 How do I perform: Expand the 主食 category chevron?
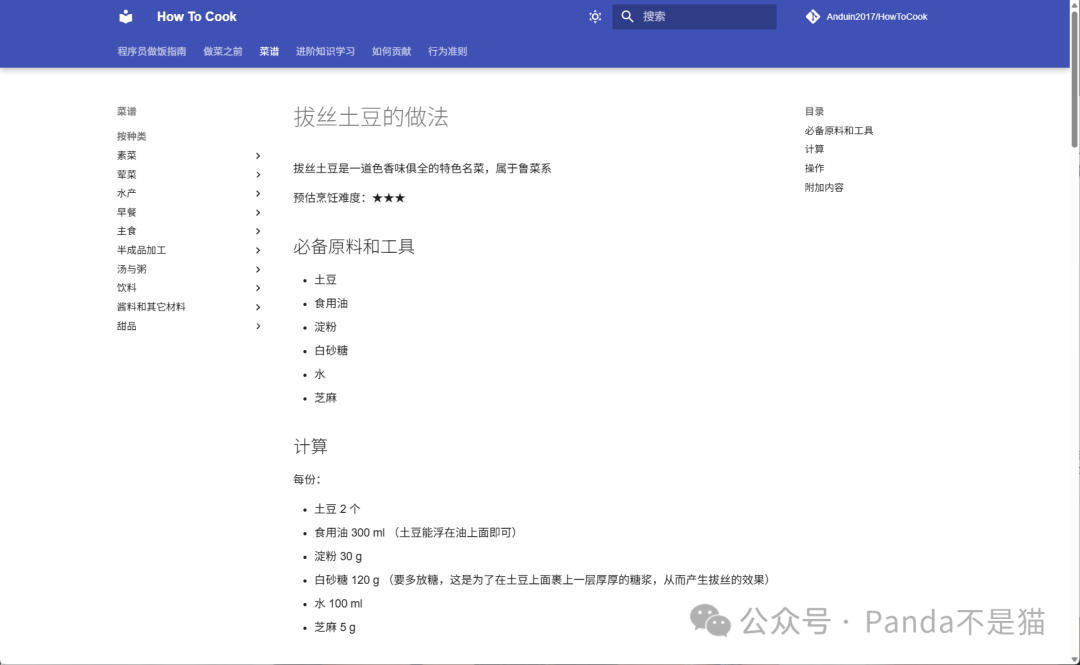click(258, 231)
